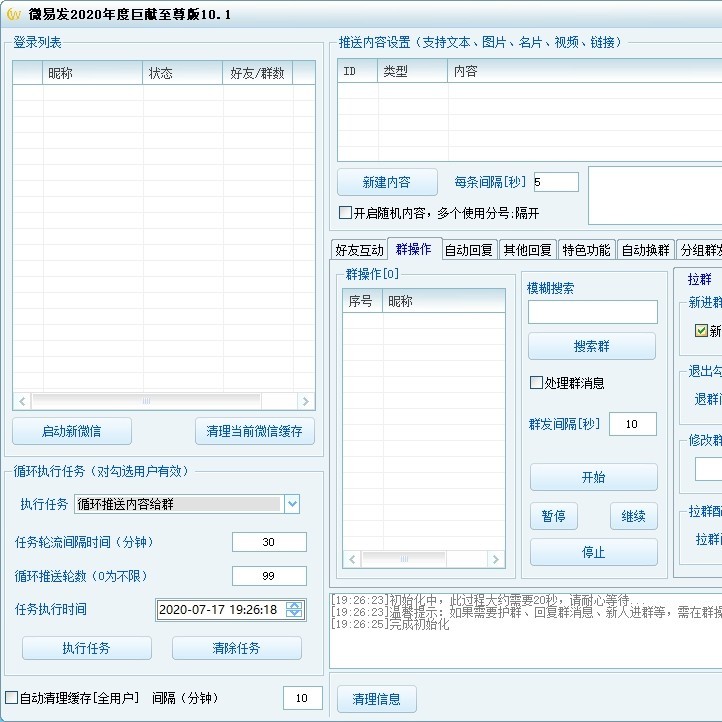Click the 类型 column header
The height and width of the screenshot is (722, 722).
click(x=413, y=71)
